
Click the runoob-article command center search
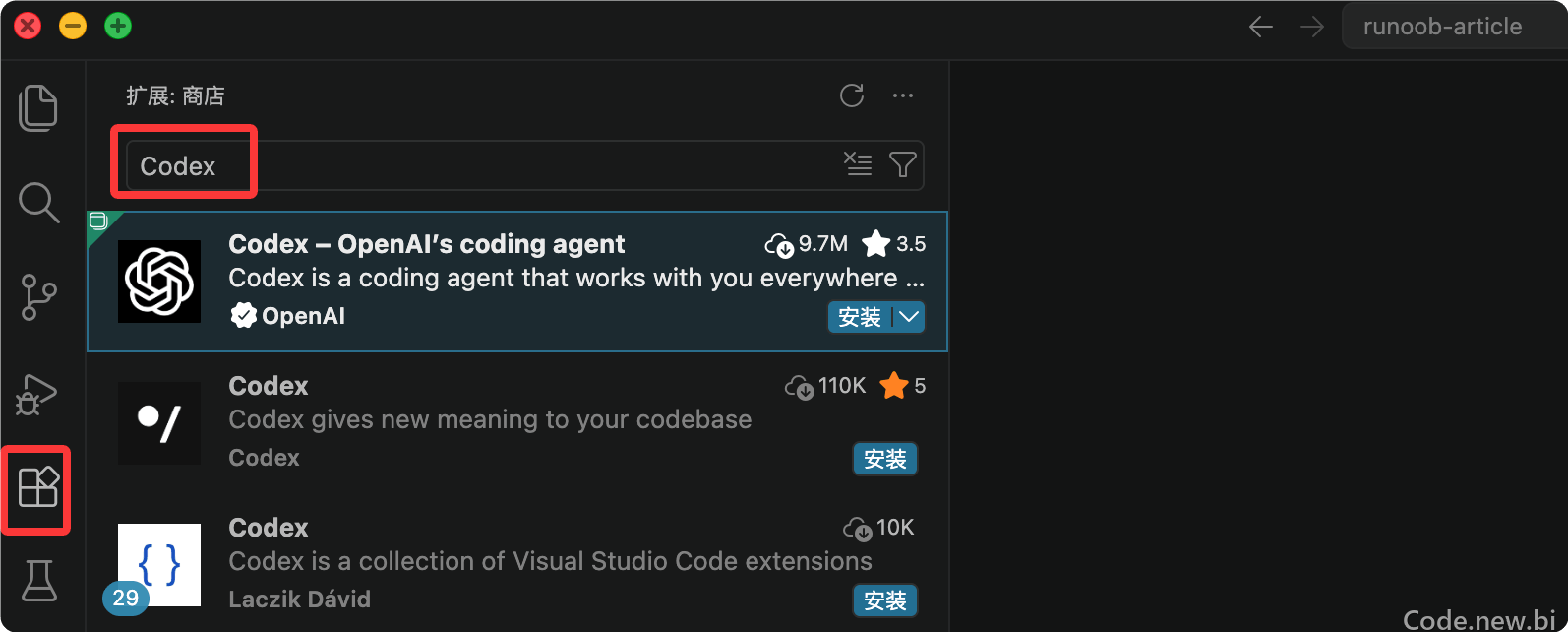click(x=1455, y=27)
